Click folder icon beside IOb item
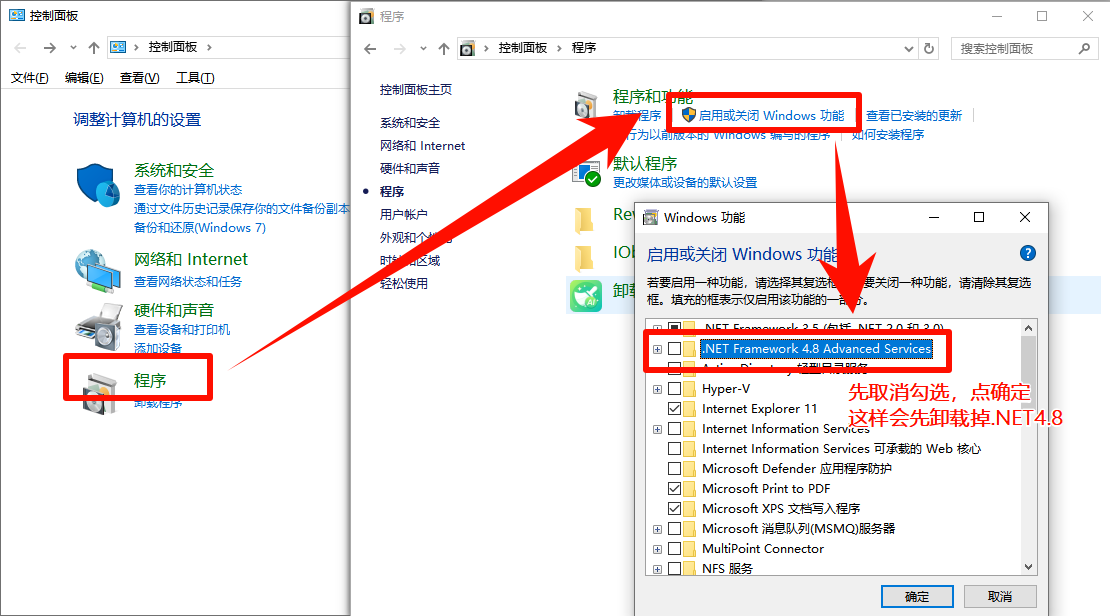Viewport: 1110px width, 616px height. (x=584, y=258)
